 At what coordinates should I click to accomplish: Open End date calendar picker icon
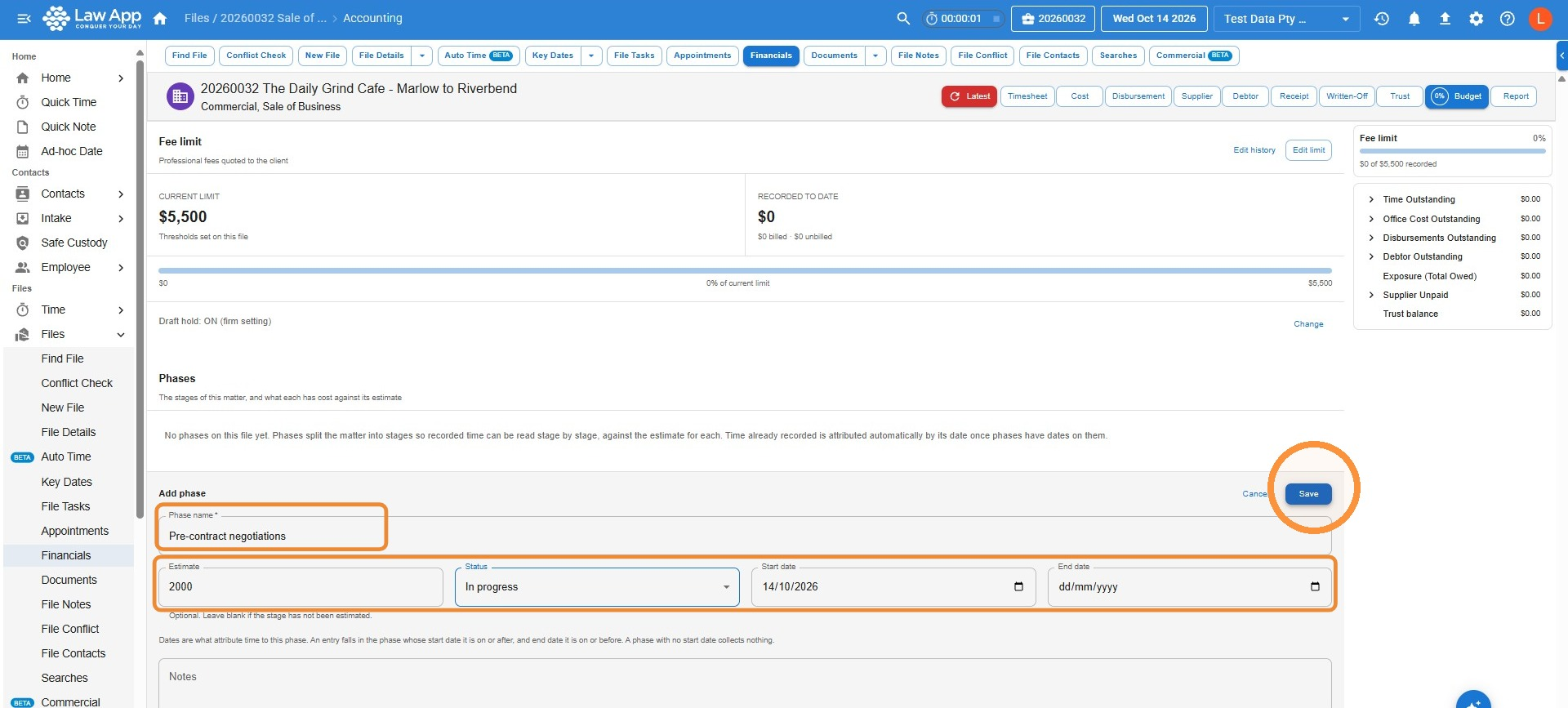pos(1315,586)
